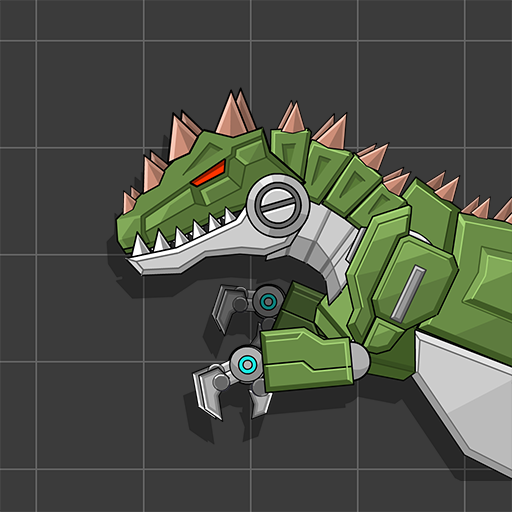
Task: Select the green forearm armor piece
Action: tap(306, 359)
